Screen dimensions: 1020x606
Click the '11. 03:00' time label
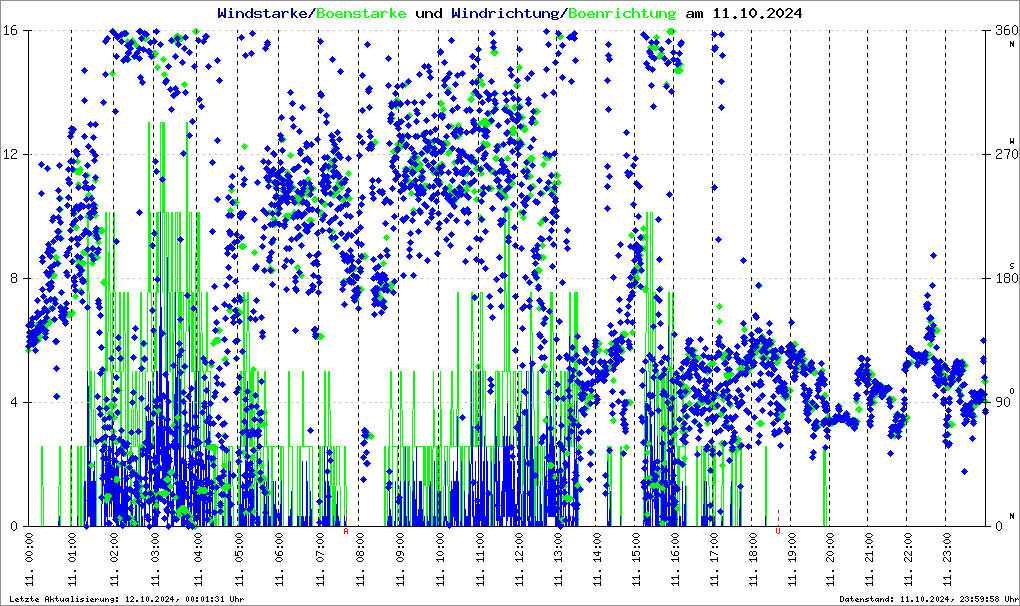coord(155,560)
